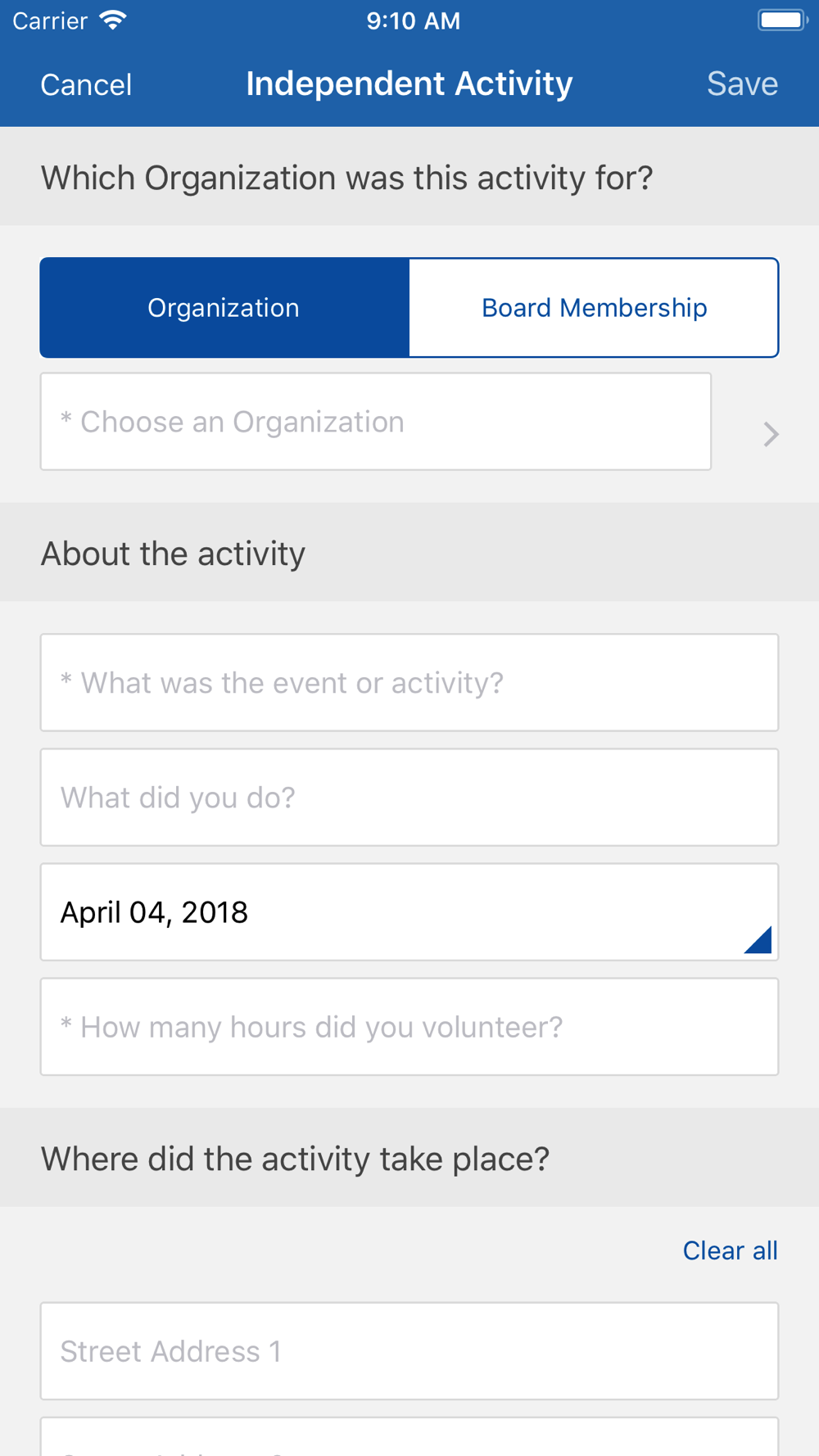Tap the About the activity header
This screenshot has height=1456, width=819.
pyautogui.click(x=173, y=554)
